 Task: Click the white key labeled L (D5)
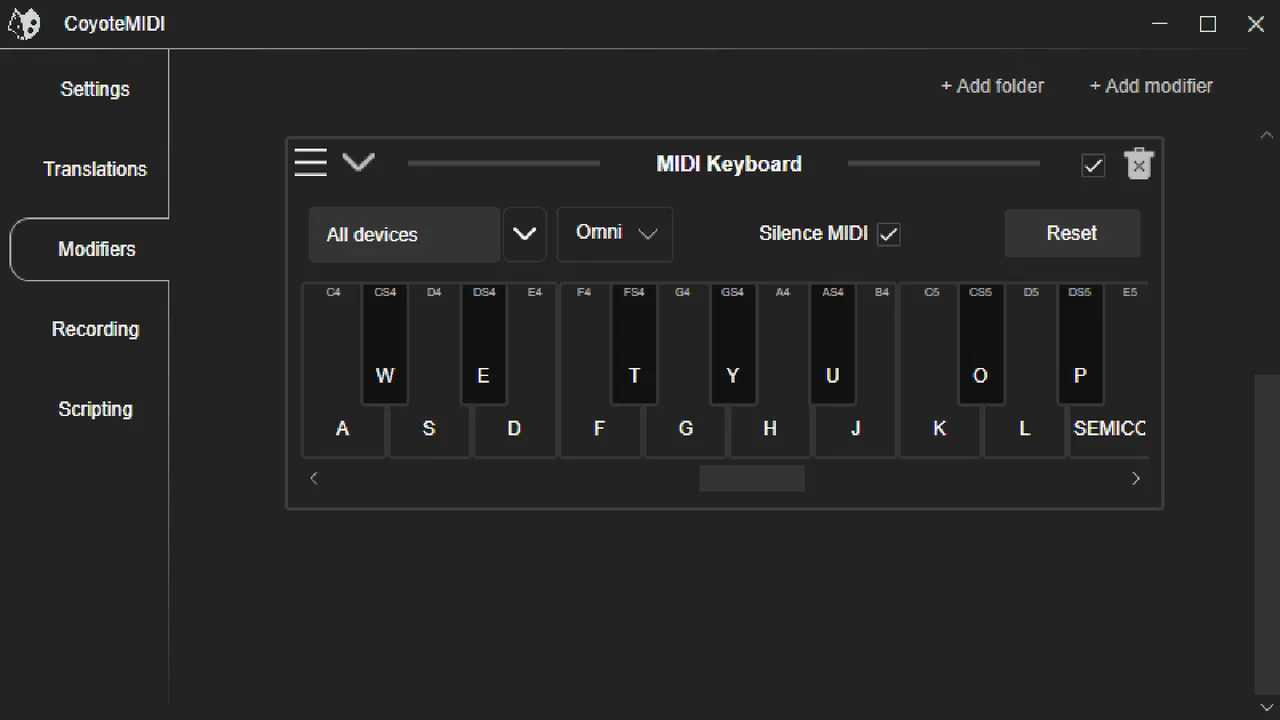1025,430
